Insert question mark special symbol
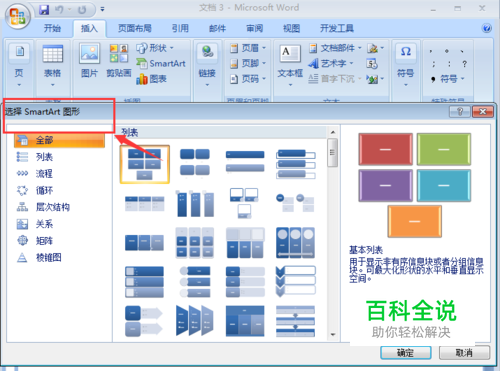This screenshot has height=371, width=500. tap(464, 64)
